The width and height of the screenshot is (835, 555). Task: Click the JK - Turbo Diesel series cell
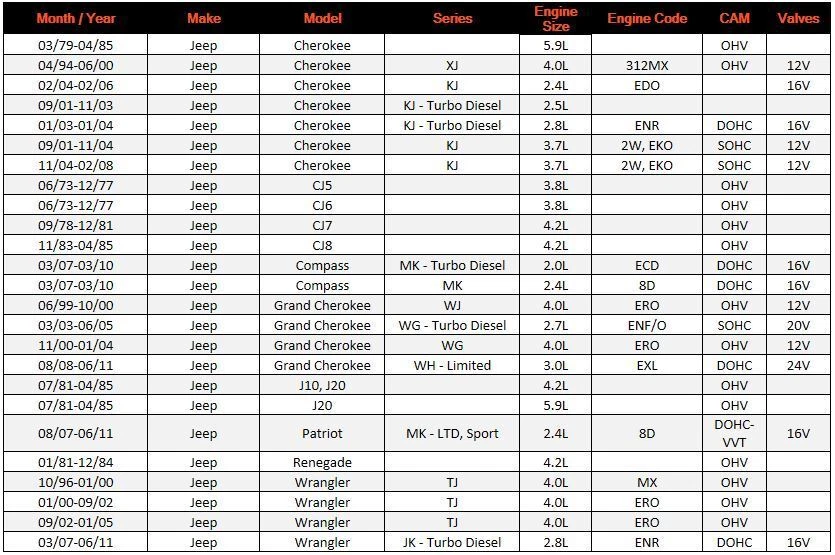(452, 542)
